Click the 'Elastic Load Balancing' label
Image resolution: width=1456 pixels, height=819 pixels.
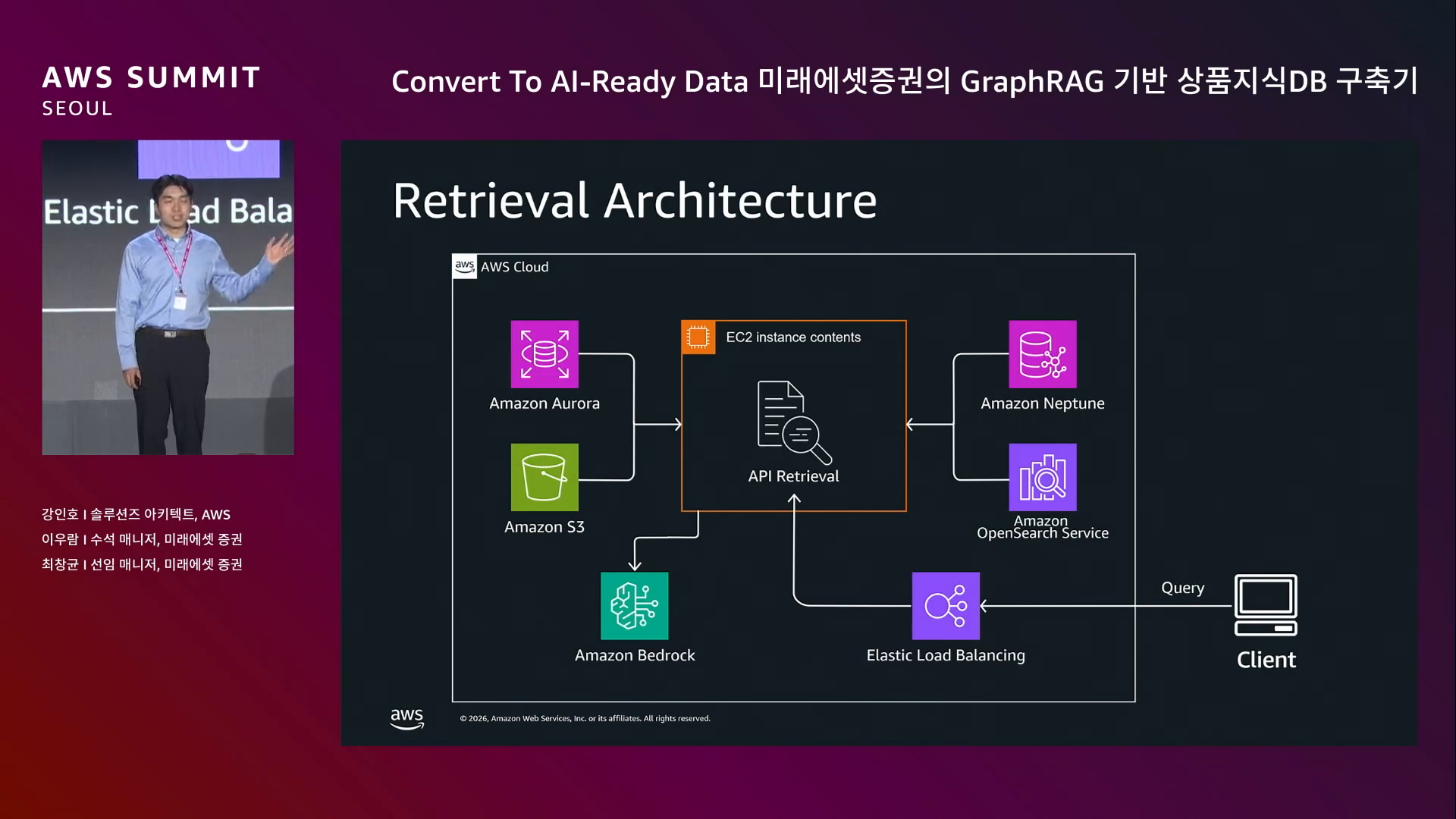946,655
